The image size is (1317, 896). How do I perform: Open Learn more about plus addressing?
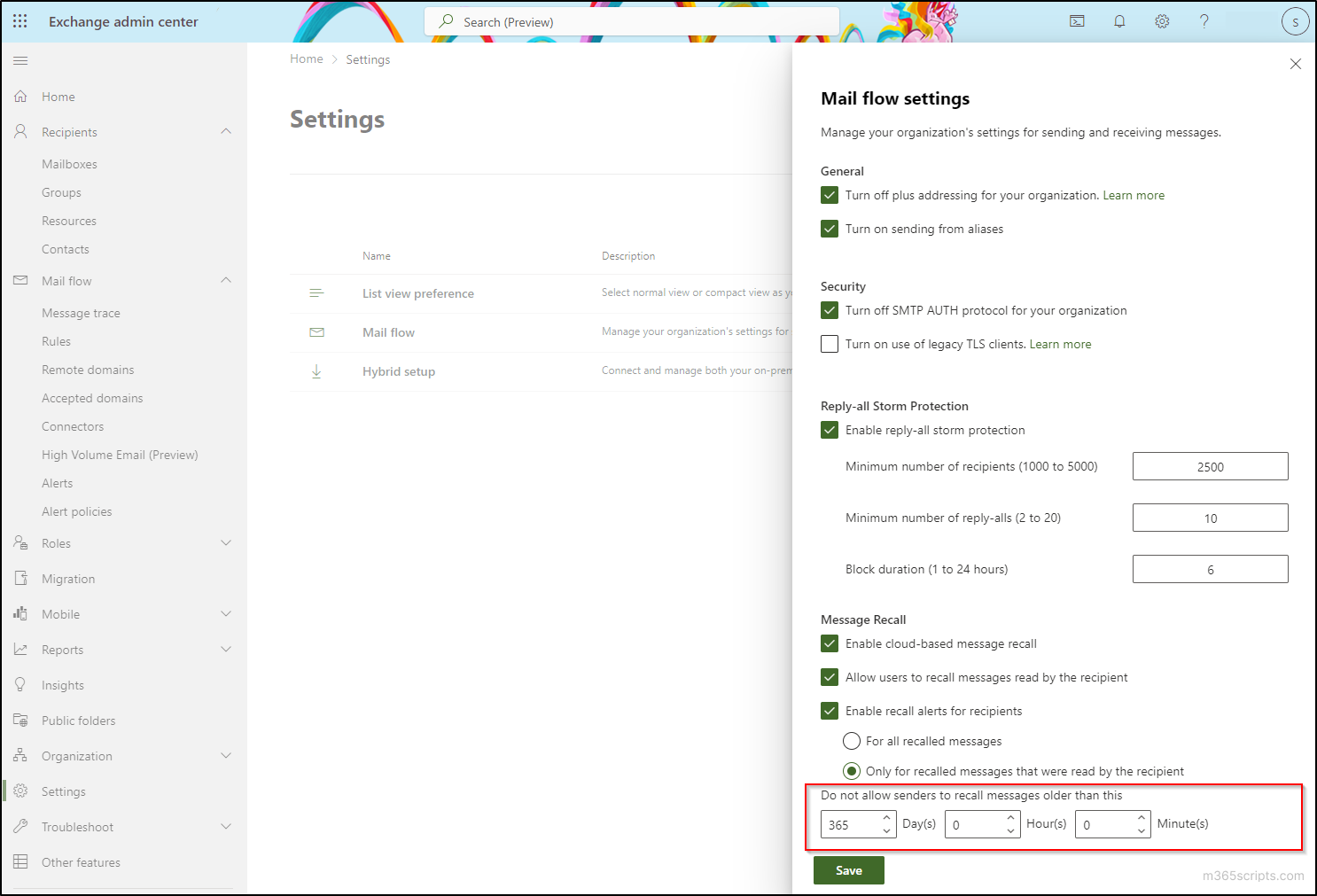point(1134,195)
